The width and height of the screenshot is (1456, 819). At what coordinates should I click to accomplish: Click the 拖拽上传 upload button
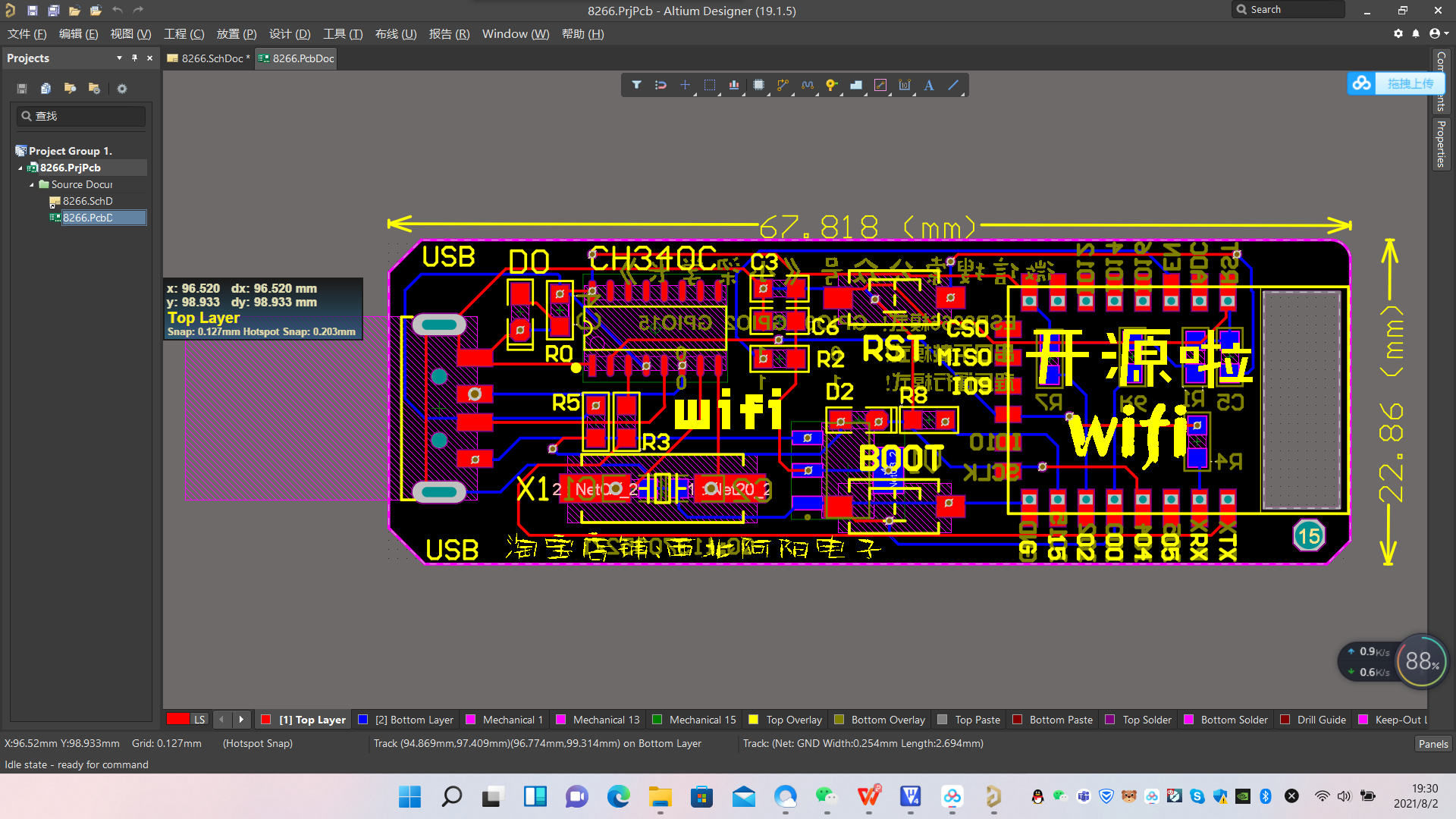pos(1396,83)
